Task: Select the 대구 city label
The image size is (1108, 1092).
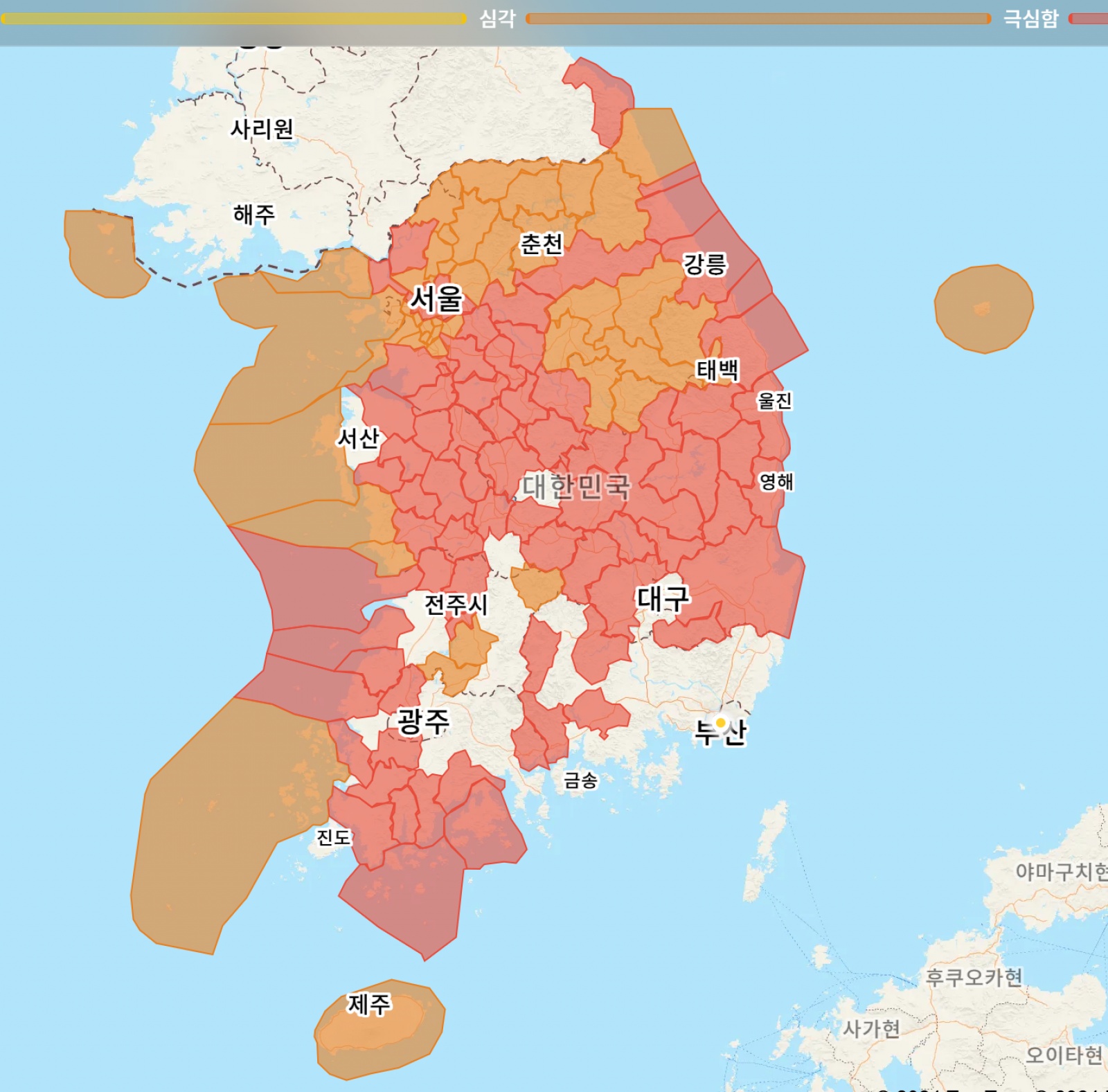Action: (663, 598)
